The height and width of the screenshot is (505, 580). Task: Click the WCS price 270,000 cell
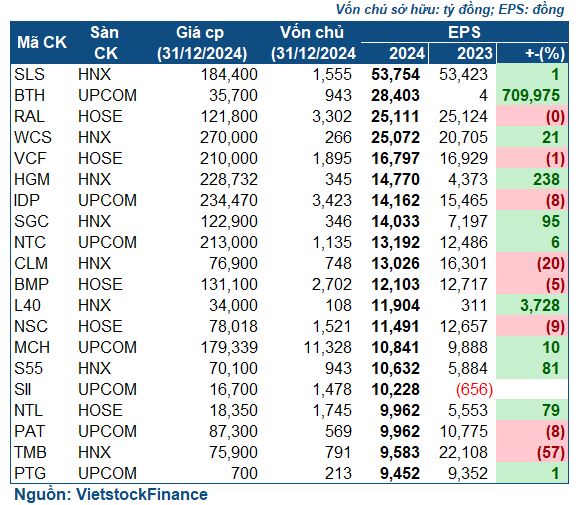click(x=229, y=137)
